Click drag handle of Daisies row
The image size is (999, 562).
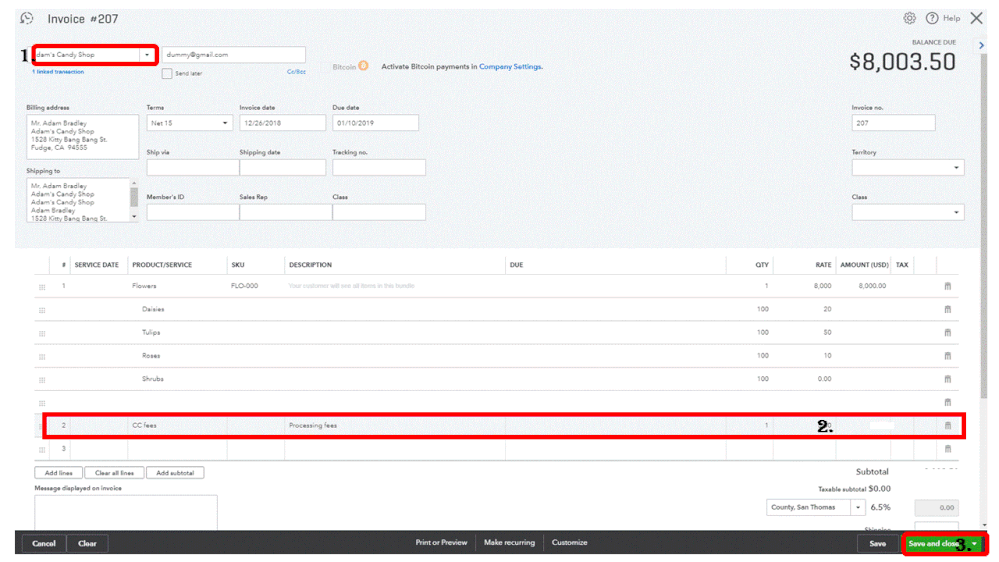pos(42,310)
